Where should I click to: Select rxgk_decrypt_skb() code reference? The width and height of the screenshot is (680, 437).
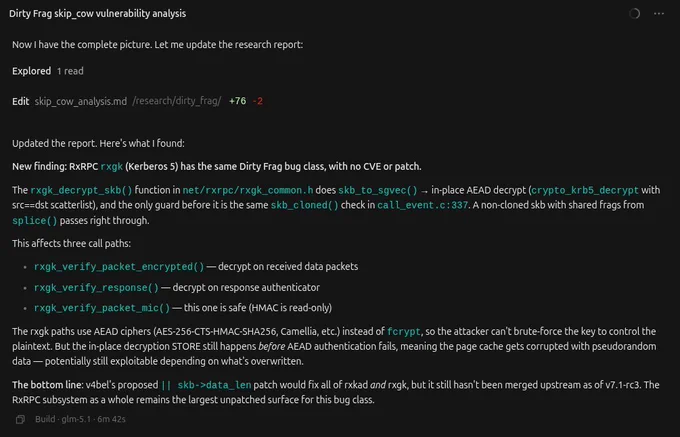[x=81, y=190]
